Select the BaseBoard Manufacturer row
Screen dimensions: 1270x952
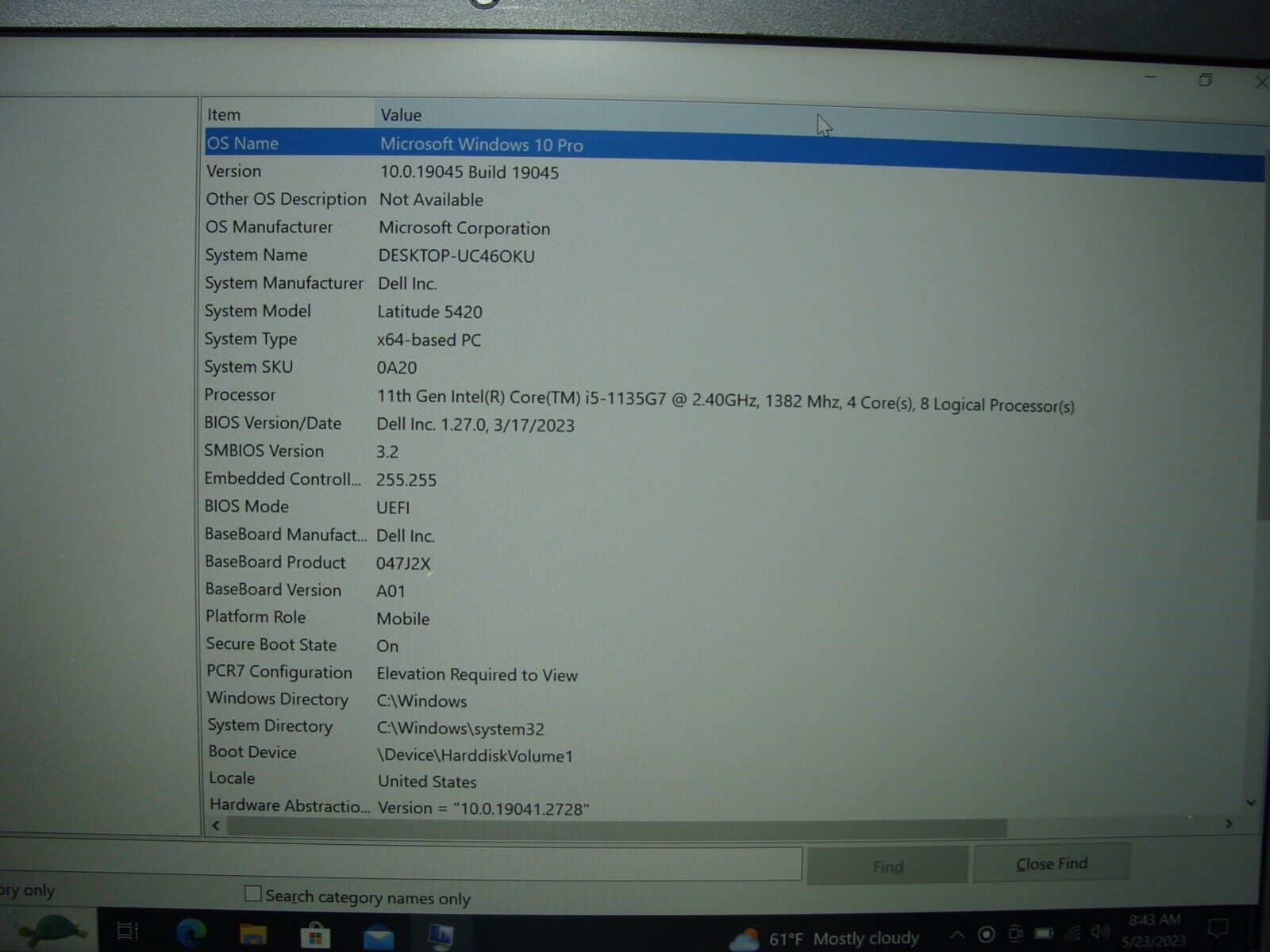click(734, 535)
